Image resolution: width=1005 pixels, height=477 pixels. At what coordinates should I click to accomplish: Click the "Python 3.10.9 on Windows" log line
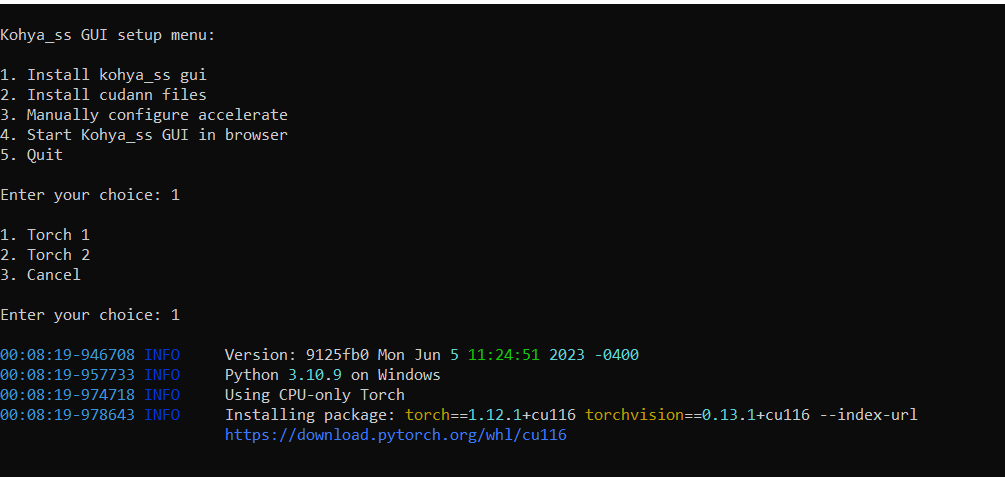point(332,375)
